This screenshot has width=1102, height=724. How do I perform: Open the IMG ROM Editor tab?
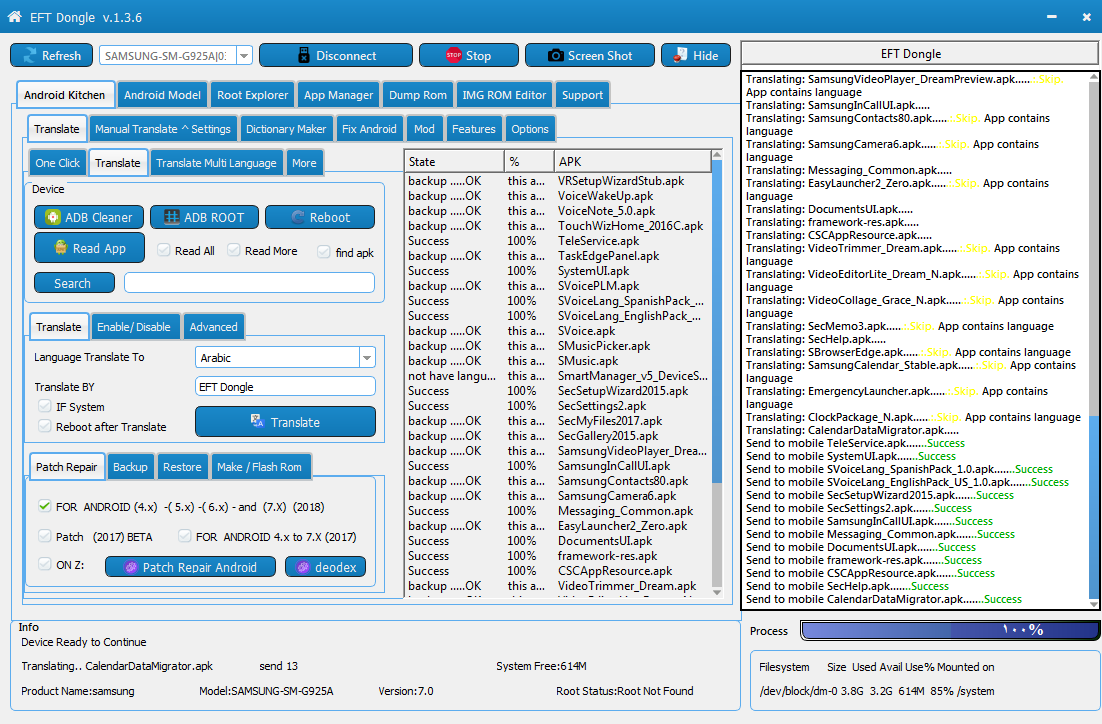[x=504, y=95]
